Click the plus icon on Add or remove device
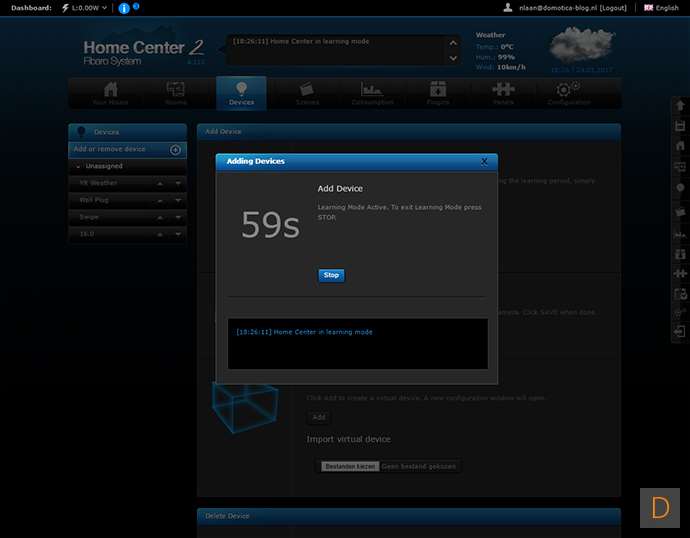 point(175,150)
